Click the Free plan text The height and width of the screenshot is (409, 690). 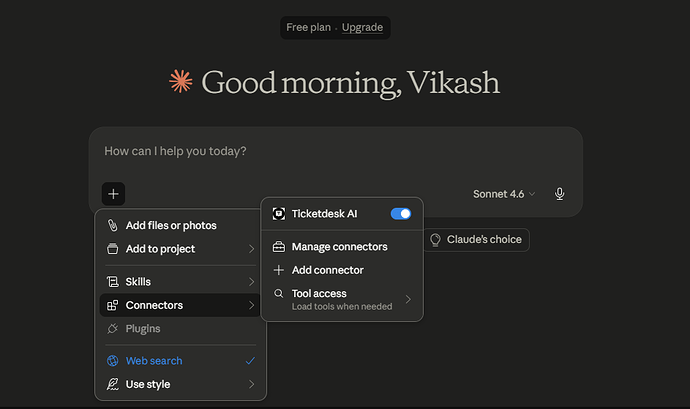click(x=308, y=27)
